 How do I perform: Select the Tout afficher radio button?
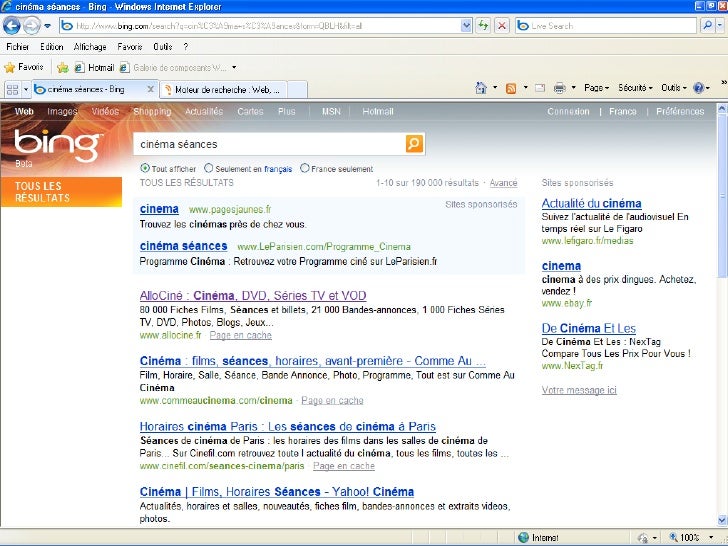click(x=145, y=168)
